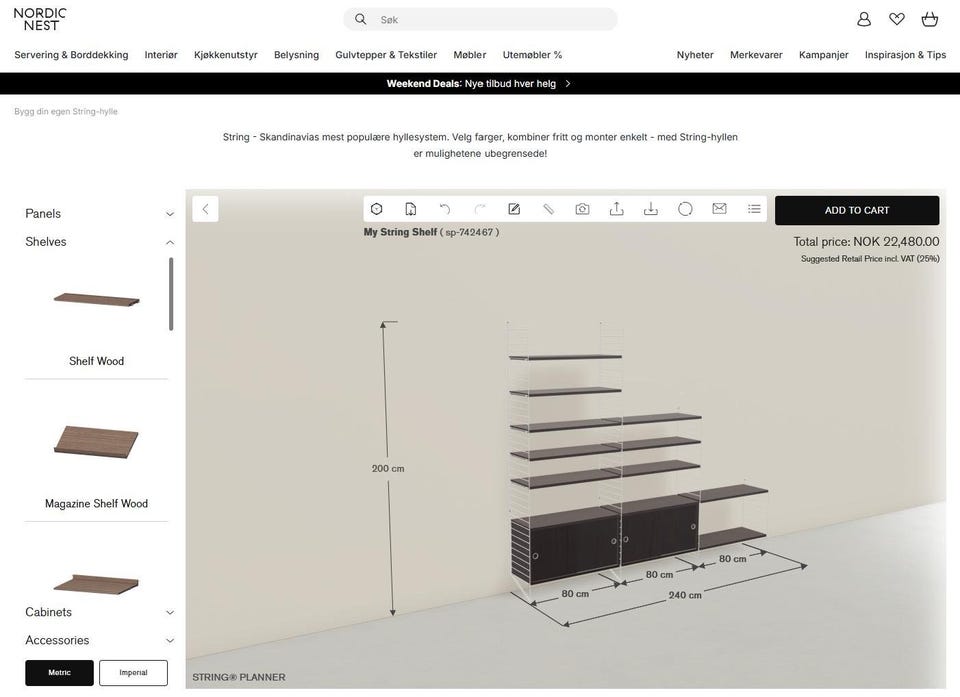Click the 3D view cube icon

pyautogui.click(x=377, y=209)
